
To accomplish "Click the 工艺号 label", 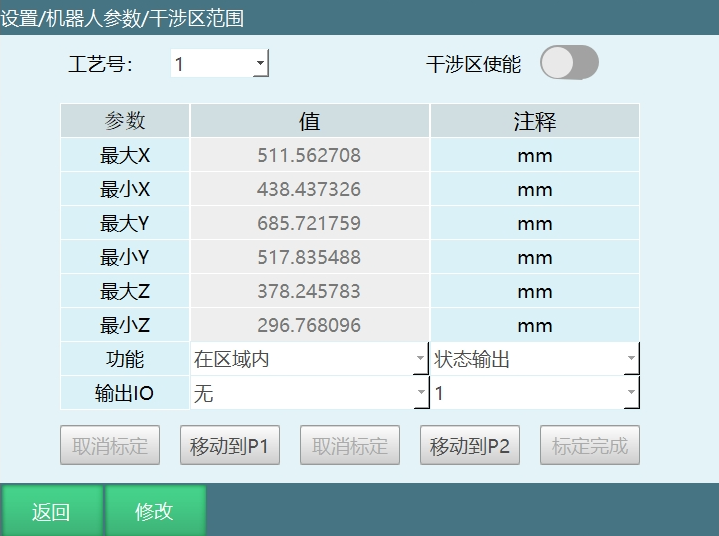I will 100,64.
